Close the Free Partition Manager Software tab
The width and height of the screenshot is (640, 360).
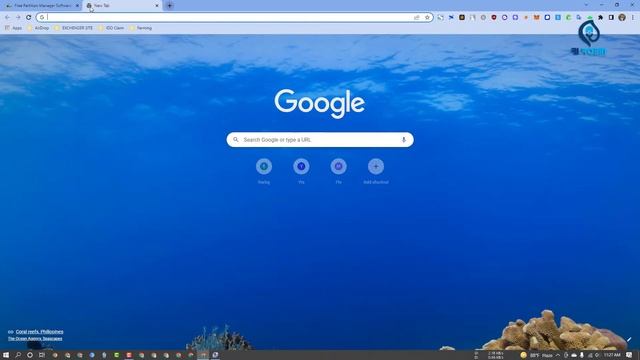(x=77, y=6)
